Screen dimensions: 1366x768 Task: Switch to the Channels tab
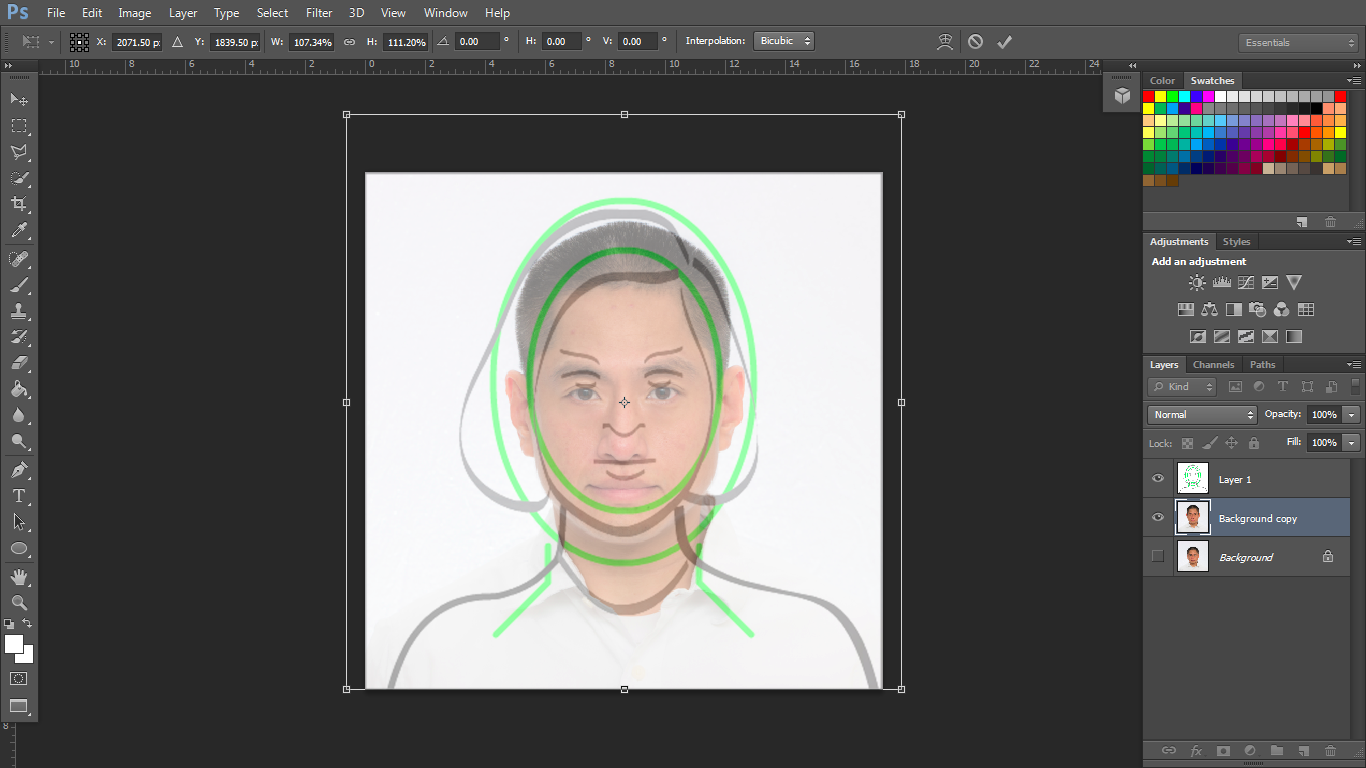pos(1213,364)
